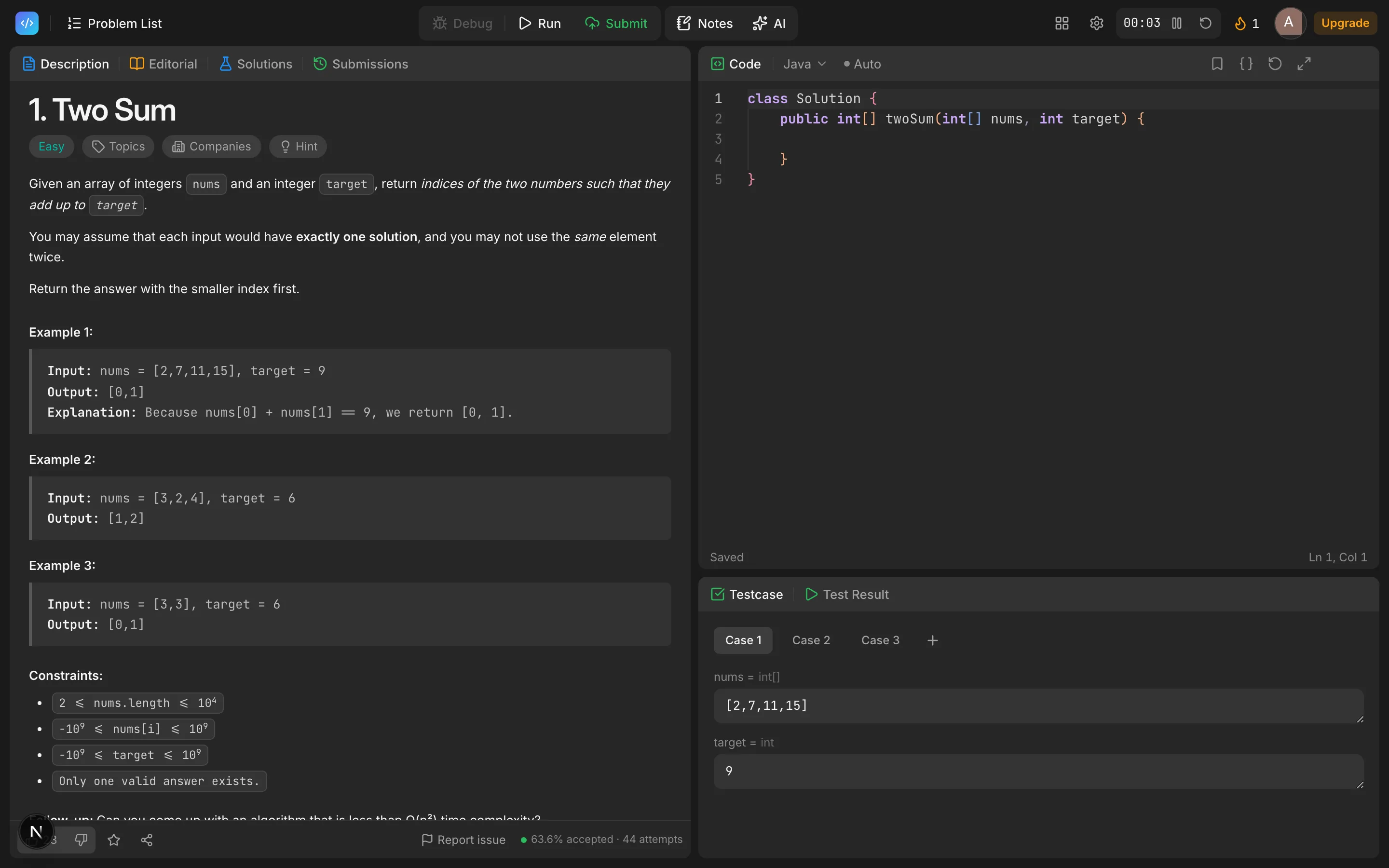The height and width of the screenshot is (868, 1389).
Task: Select the Case 3 tab
Action: pyautogui.click(x=880, y=640)
